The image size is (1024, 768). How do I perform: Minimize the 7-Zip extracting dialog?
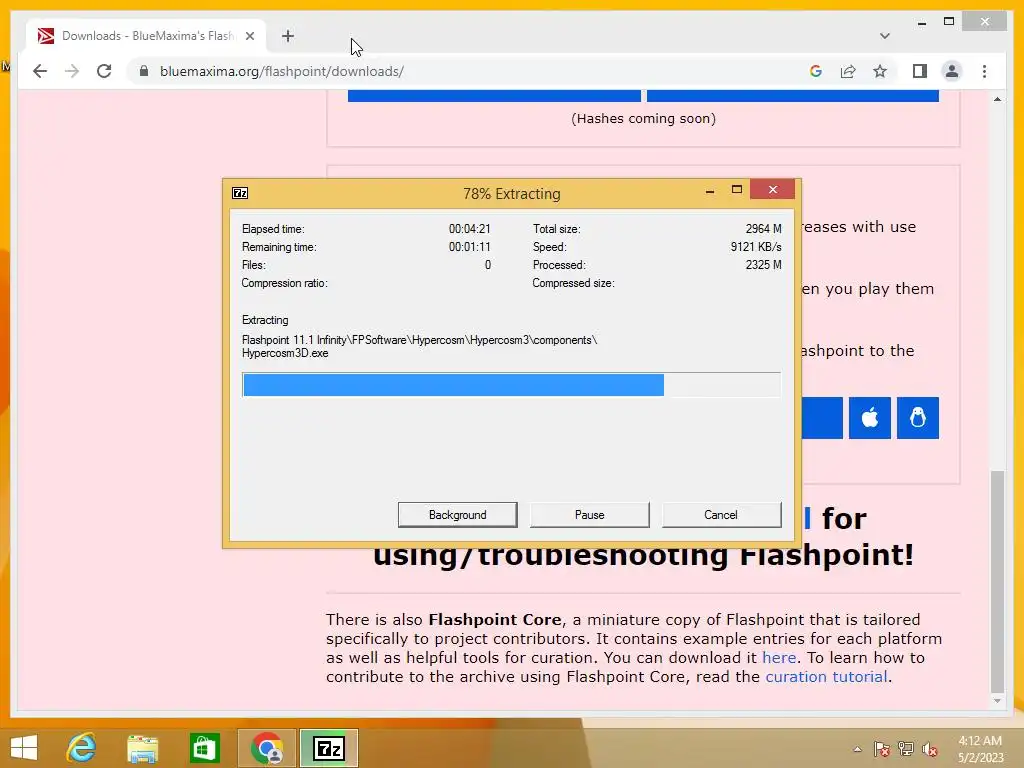pos(710,191)
